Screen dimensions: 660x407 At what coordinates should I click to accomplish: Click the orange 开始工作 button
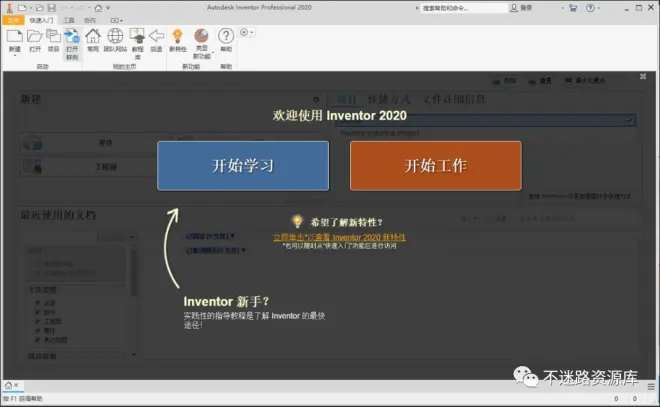click(436, 166)
